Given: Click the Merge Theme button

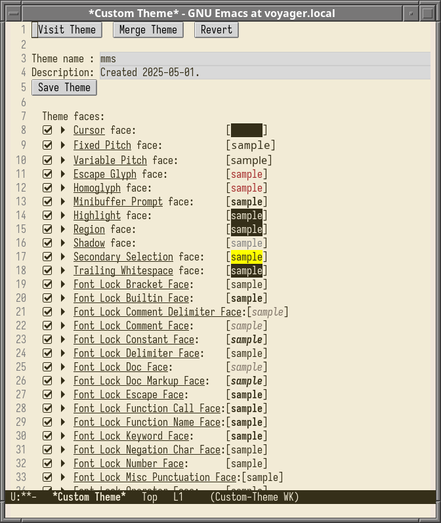Looking at the screenshot, I should [x=148, y=30].
